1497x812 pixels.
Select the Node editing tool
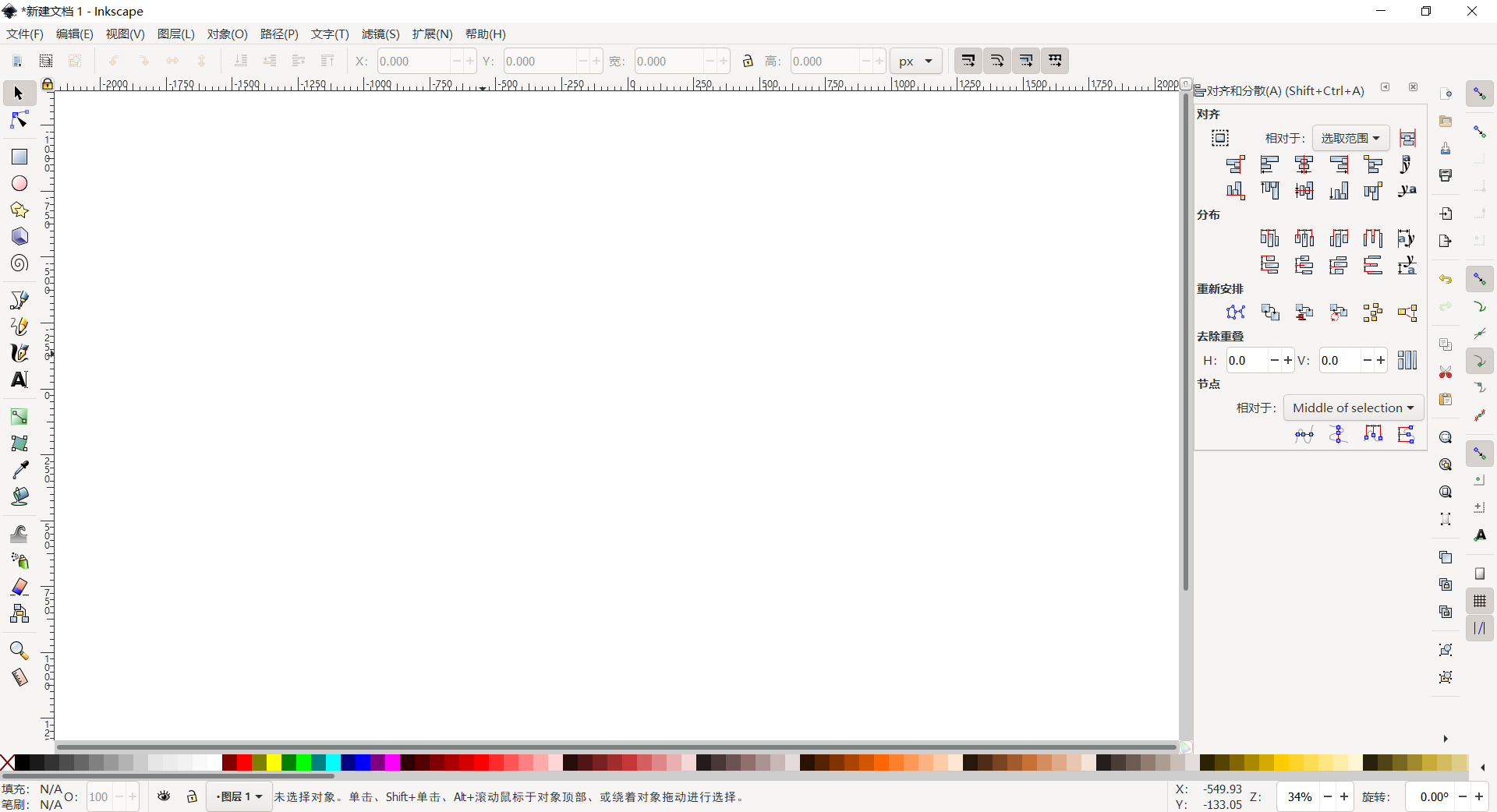pyautogui.click(x=18, y=119)
